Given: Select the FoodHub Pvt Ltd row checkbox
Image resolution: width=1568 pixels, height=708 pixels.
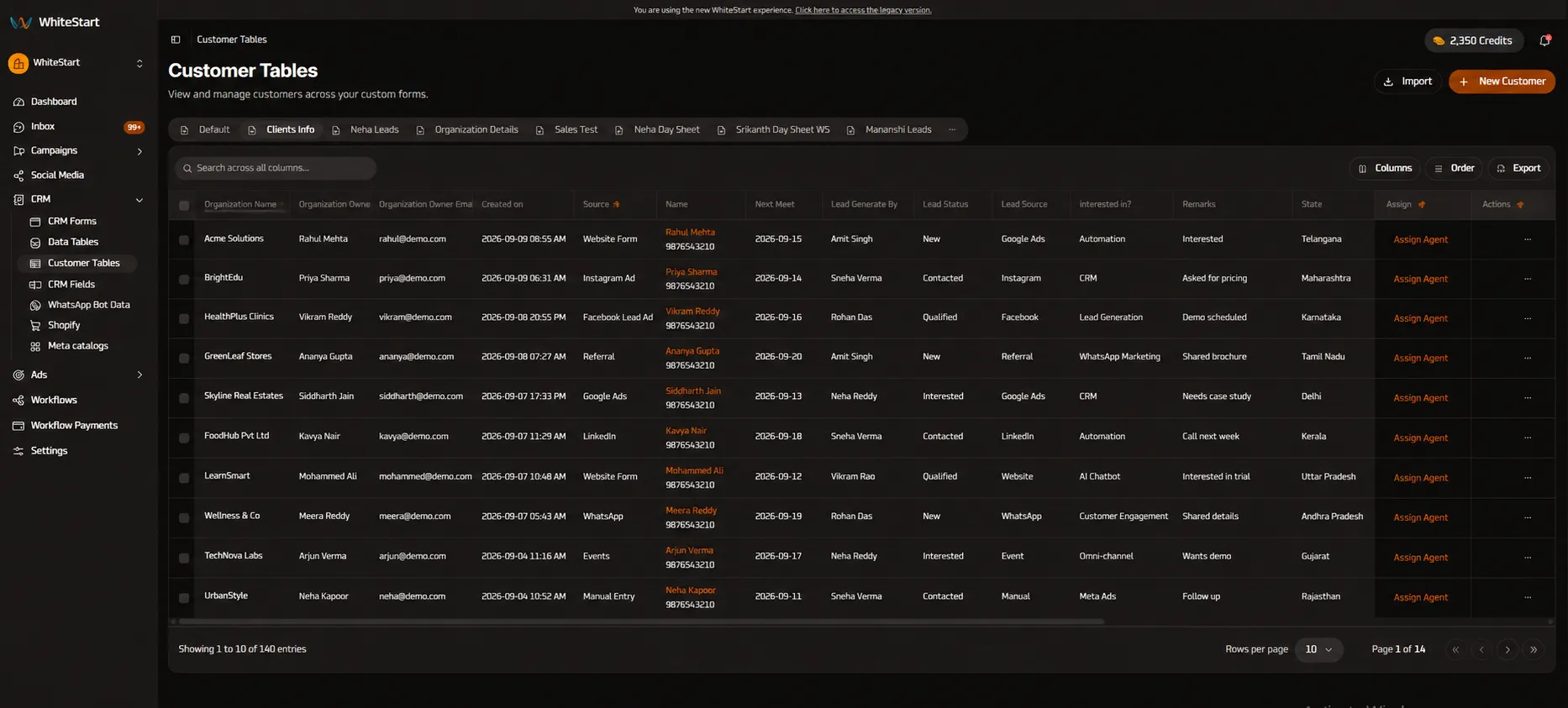Looking at the screenshot, I should point(184,438).
